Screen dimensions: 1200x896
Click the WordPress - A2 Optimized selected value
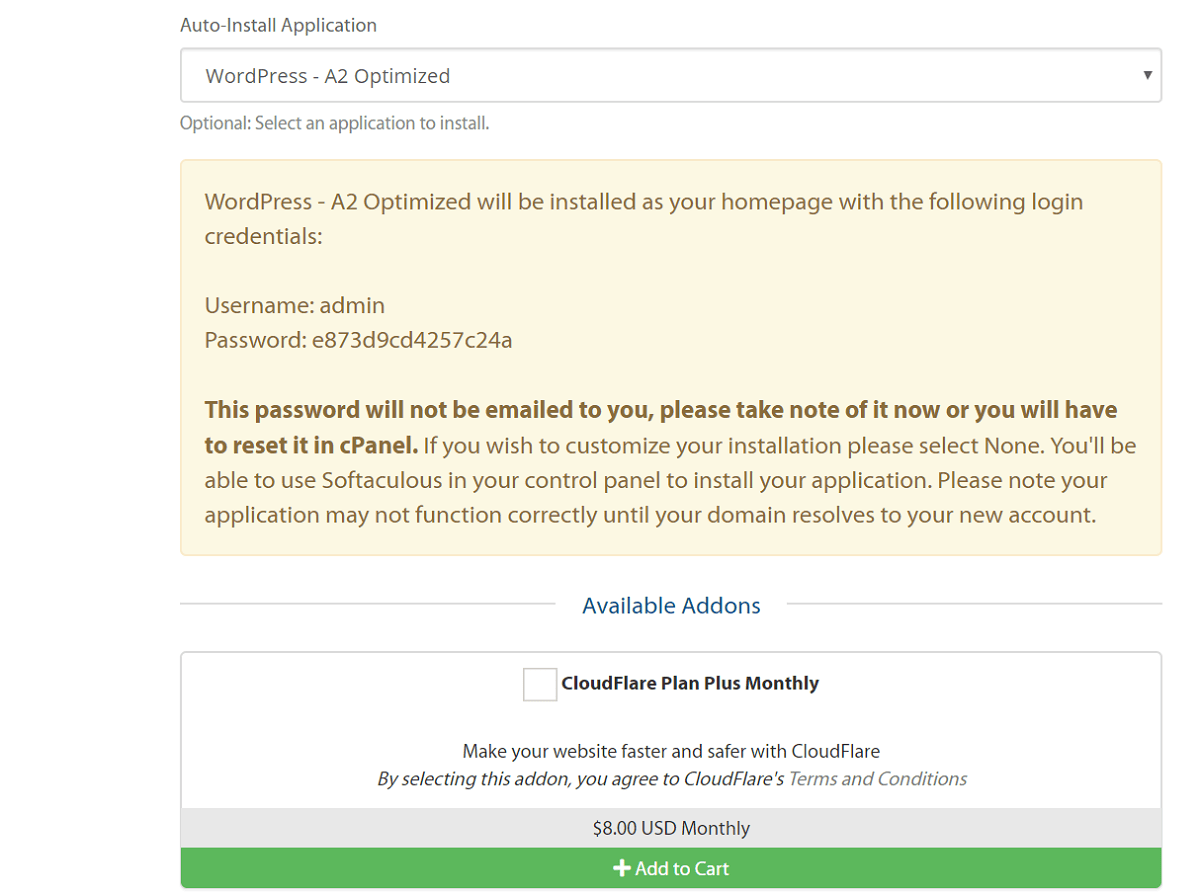(x=328, y=76)
